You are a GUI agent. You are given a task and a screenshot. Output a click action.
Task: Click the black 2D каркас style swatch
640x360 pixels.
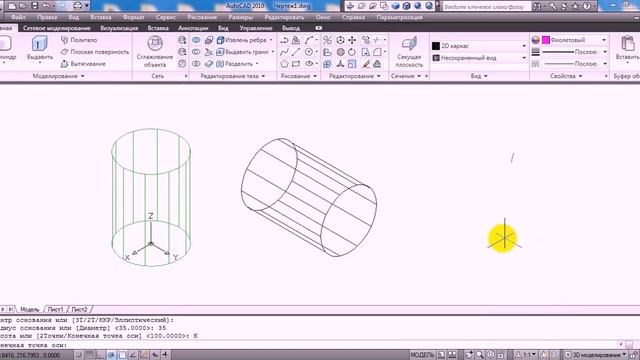click(x=436, y=46)
